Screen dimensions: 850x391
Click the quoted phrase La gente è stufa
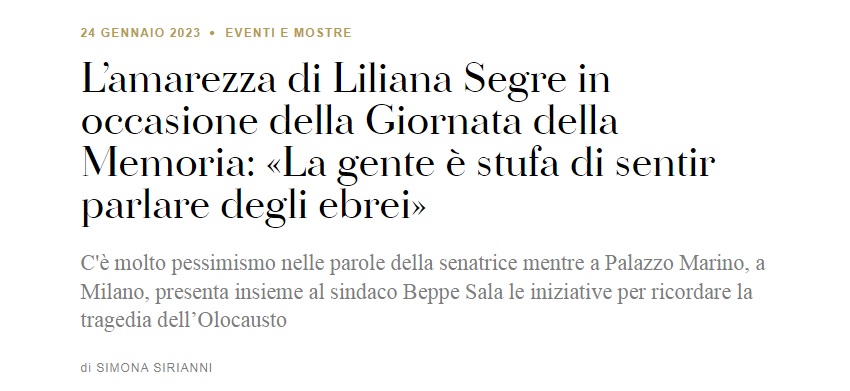413,164
